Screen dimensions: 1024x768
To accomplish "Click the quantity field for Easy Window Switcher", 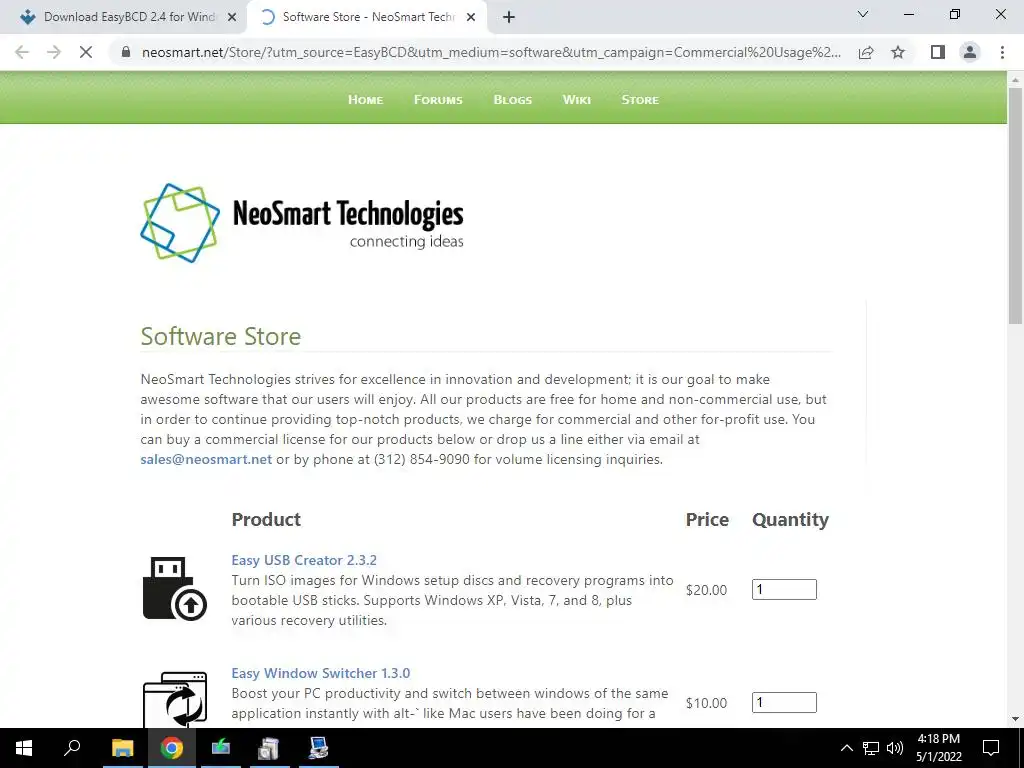I will pyautogui.click(x=784, y=702).
